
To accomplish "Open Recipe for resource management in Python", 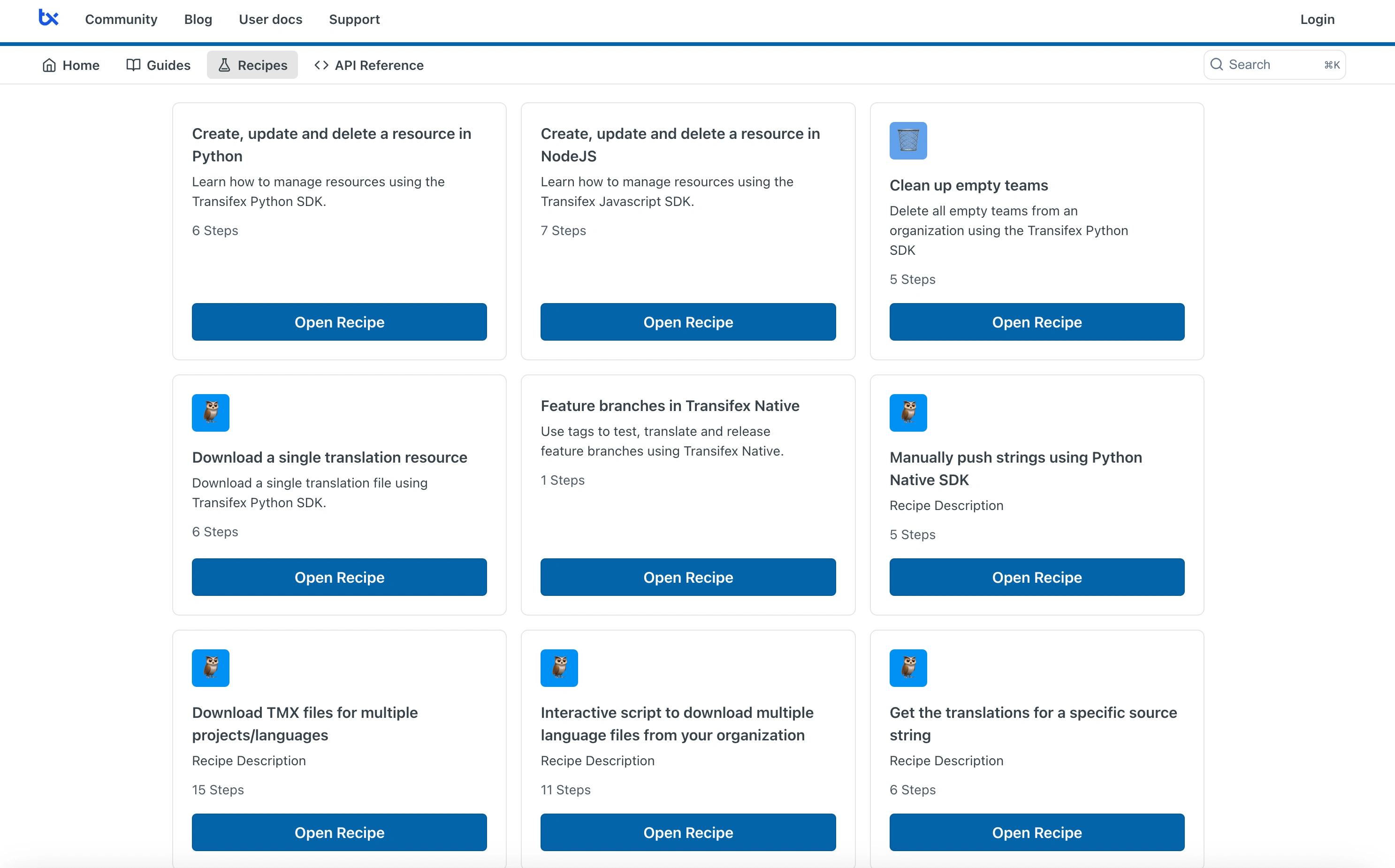I will coord(339,322).
